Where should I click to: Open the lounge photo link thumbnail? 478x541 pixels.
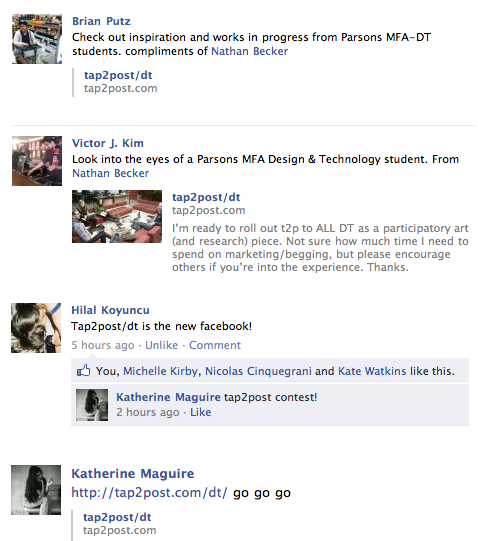[x=117, y=216]
